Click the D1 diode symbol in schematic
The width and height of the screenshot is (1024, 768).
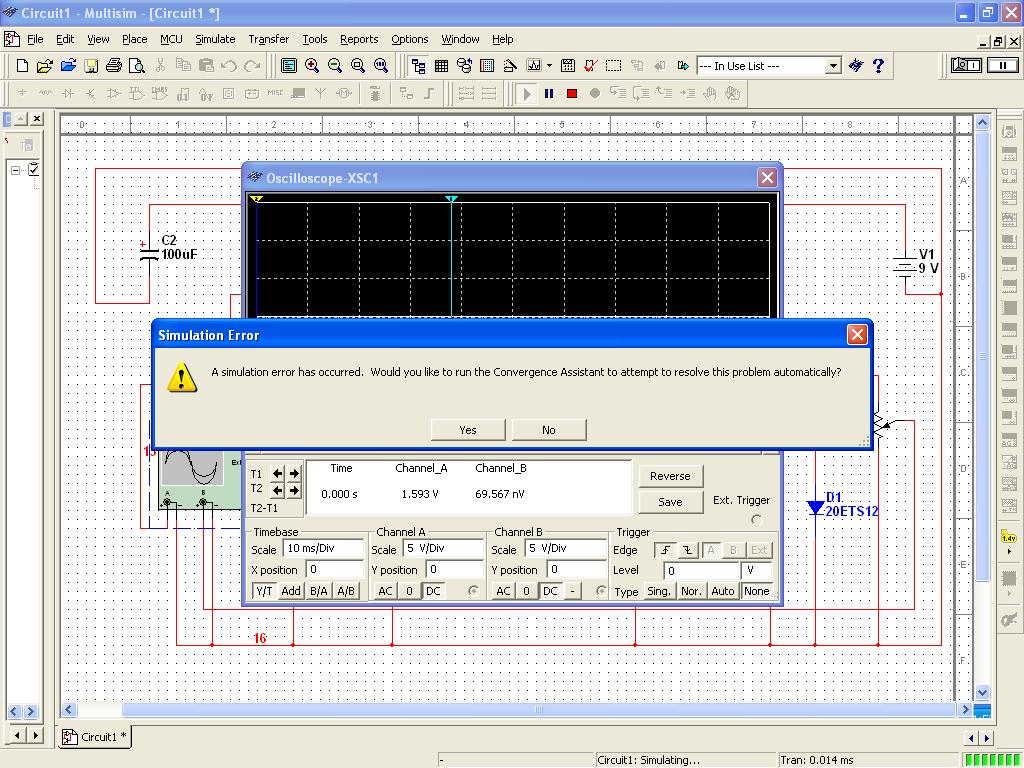815,507
